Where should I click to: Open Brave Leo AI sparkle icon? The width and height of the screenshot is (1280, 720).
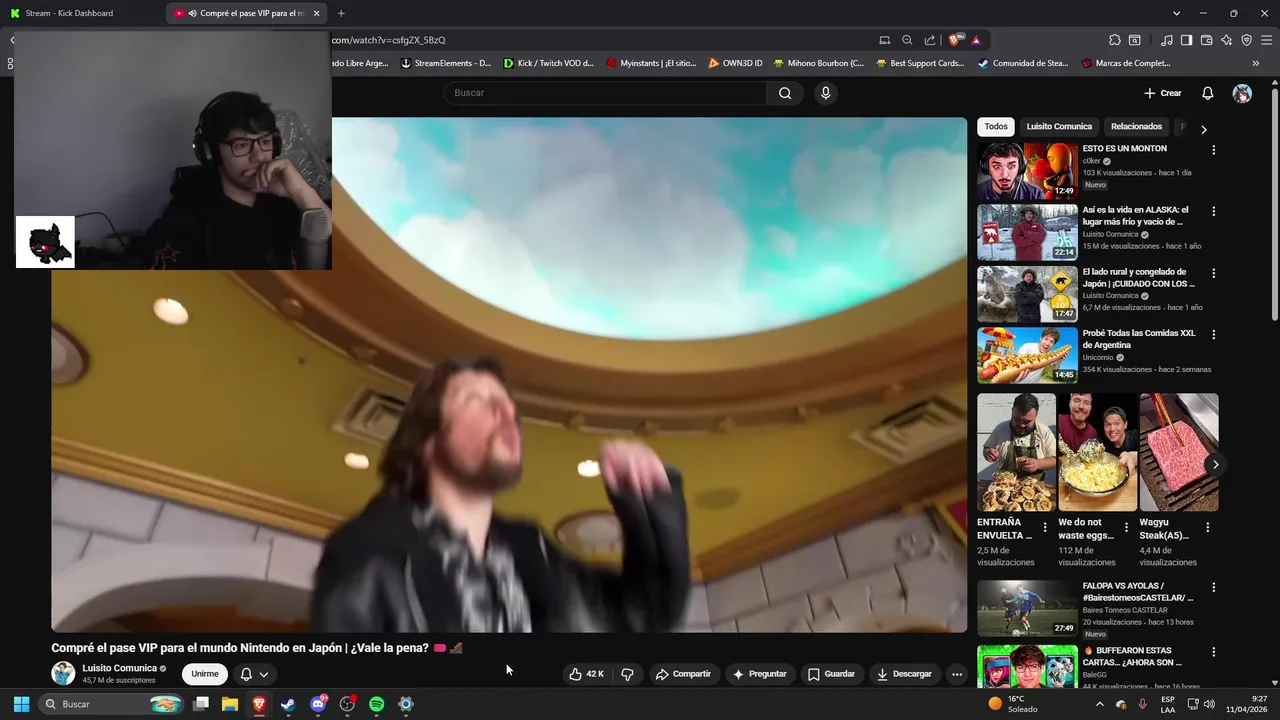(x=1226, y=40)
